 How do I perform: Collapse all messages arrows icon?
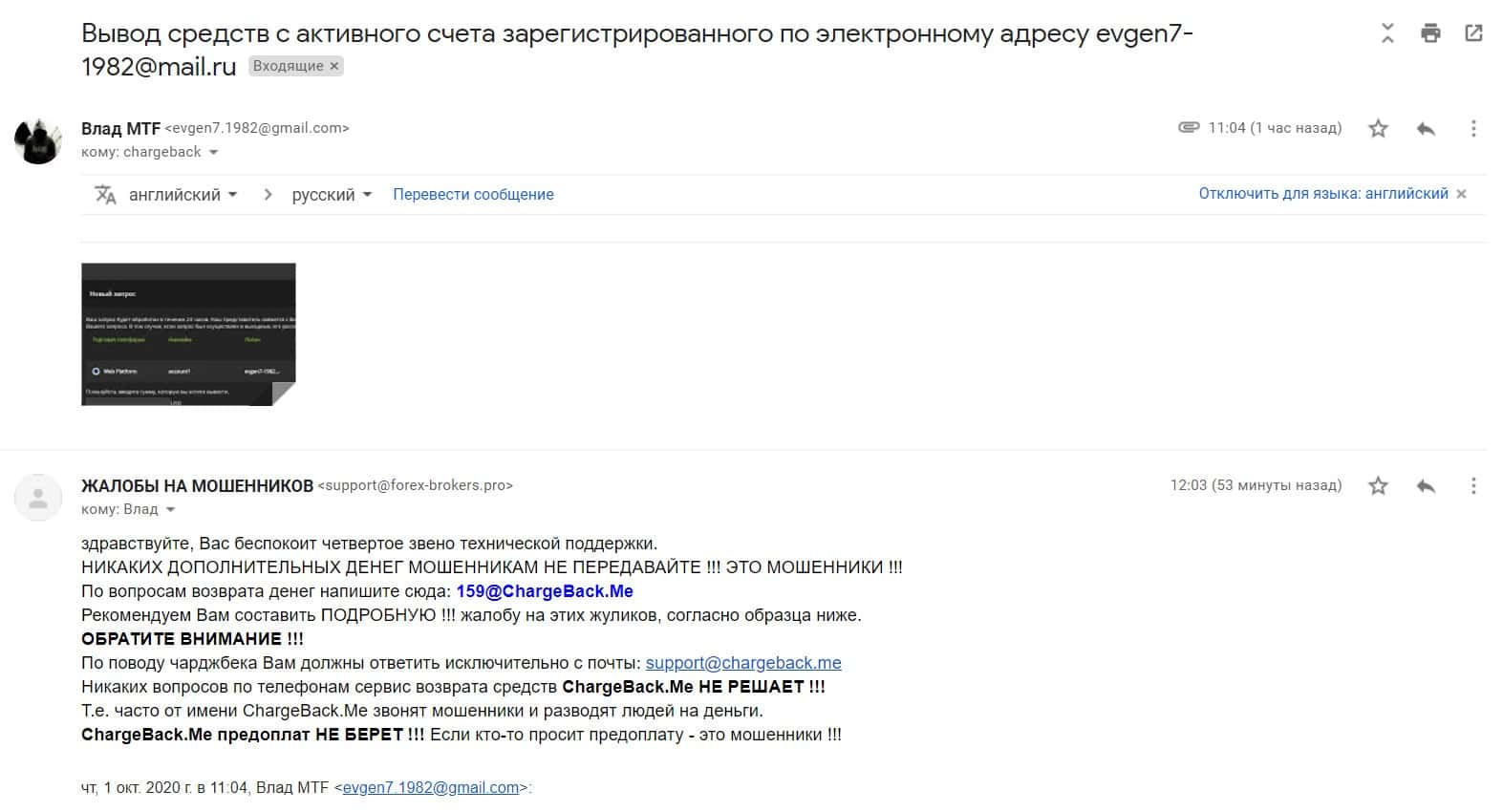point(1387,33)
